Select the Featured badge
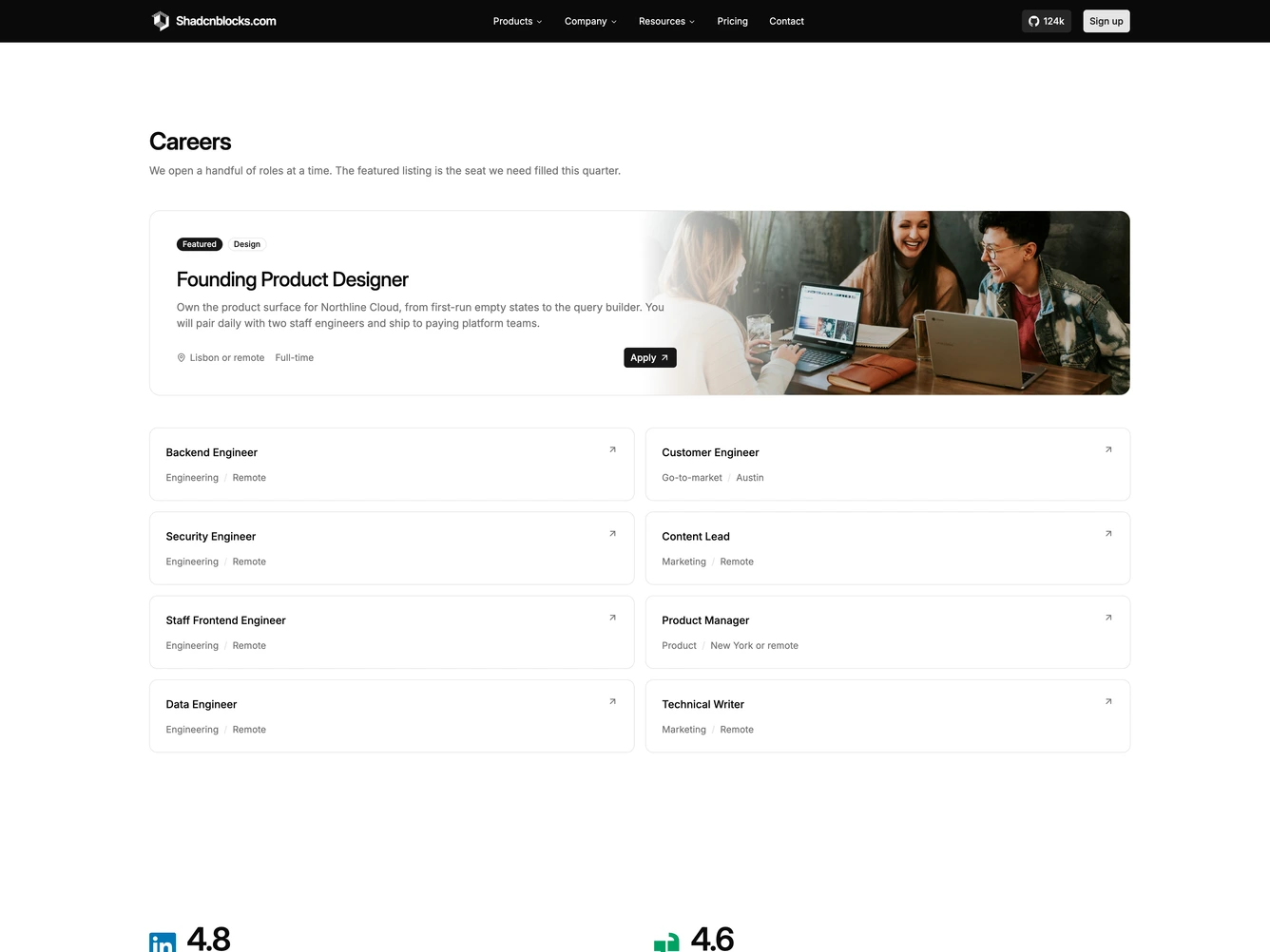This screenshot has height=952, width=1270. pyautogui.click(x=200, y=244)
